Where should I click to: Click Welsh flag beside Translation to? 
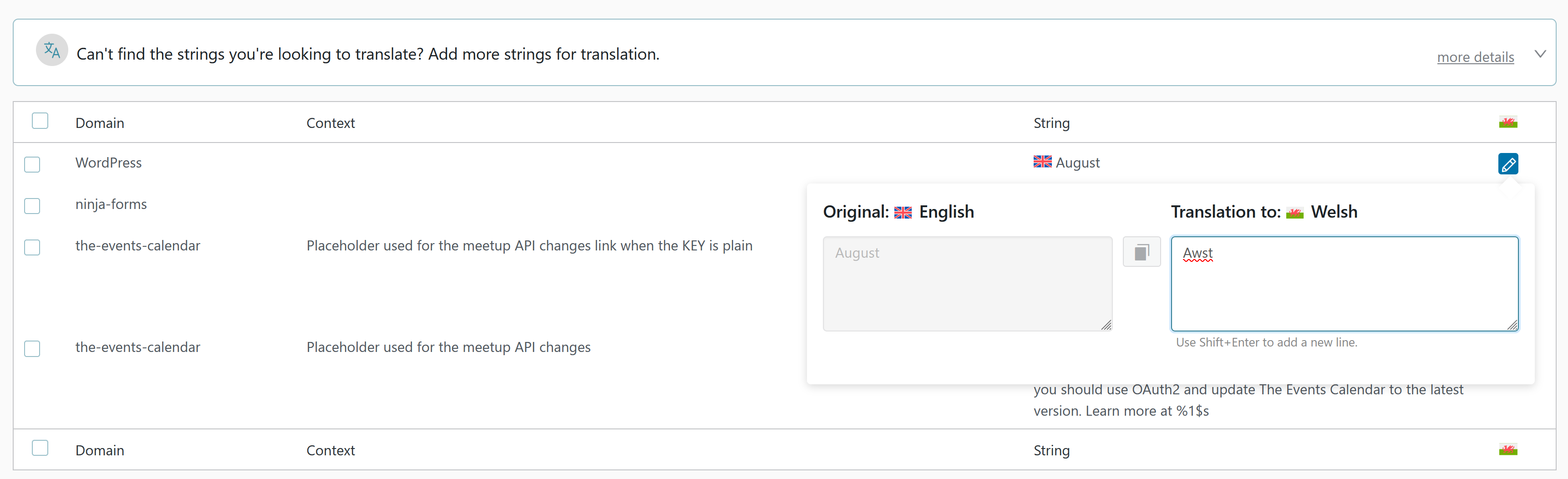coord(1295,213)
